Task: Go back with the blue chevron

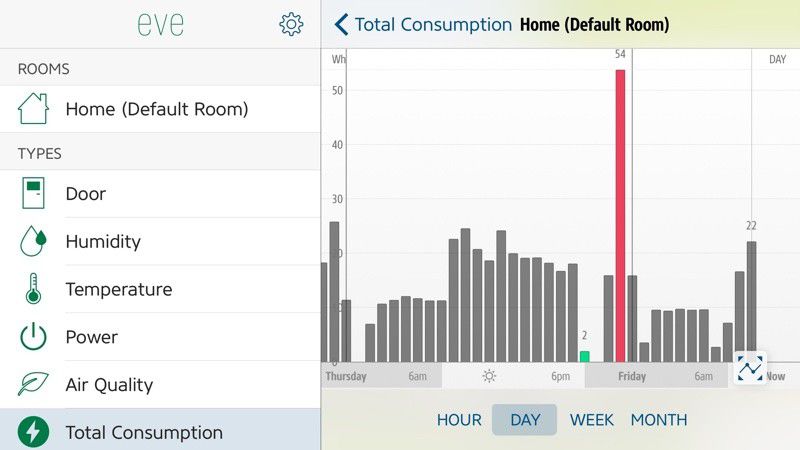Action: (341, 24)
